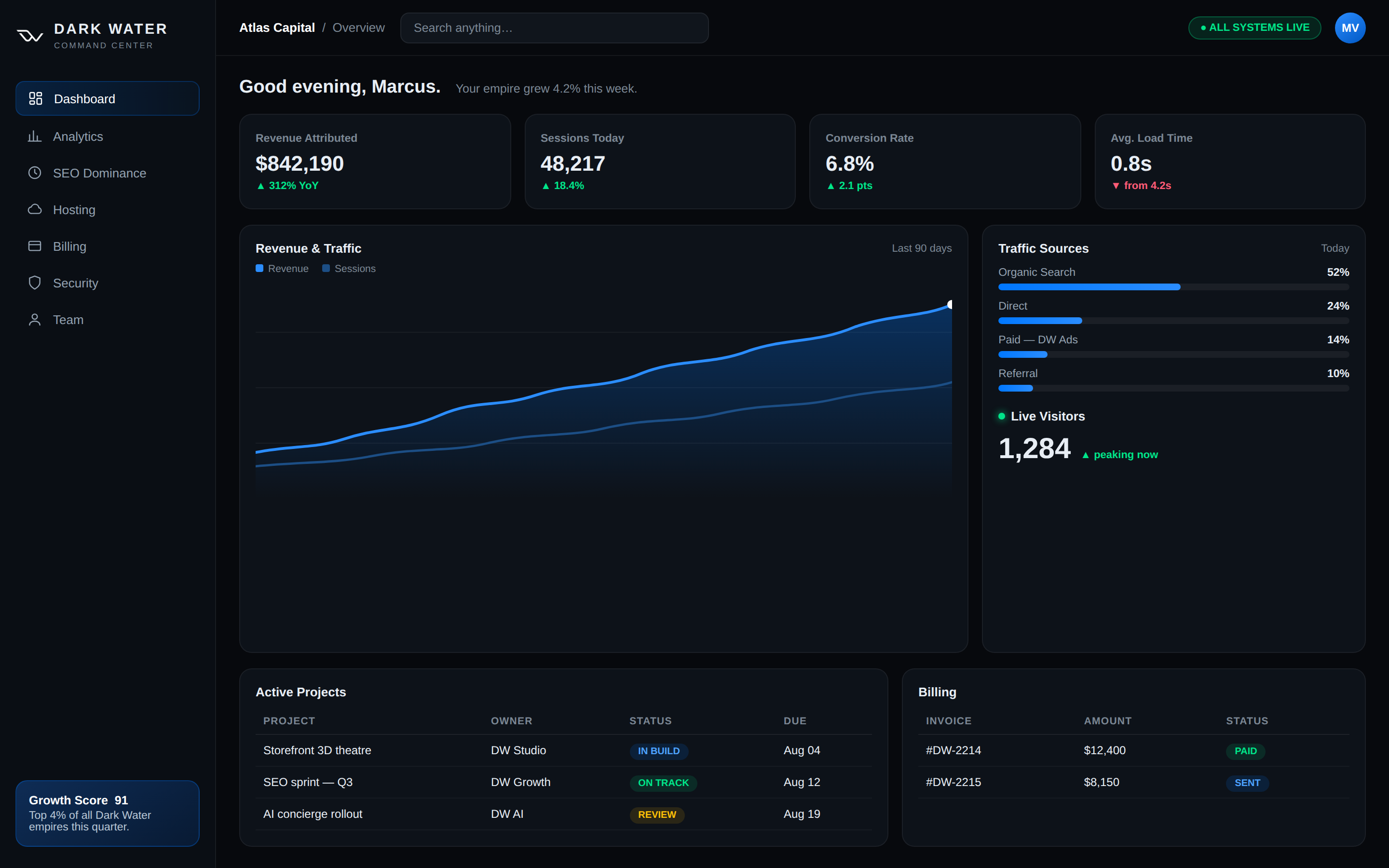Click the PAID invoice status badge
Screen dimensions: 1389x868
point(1245,751)
